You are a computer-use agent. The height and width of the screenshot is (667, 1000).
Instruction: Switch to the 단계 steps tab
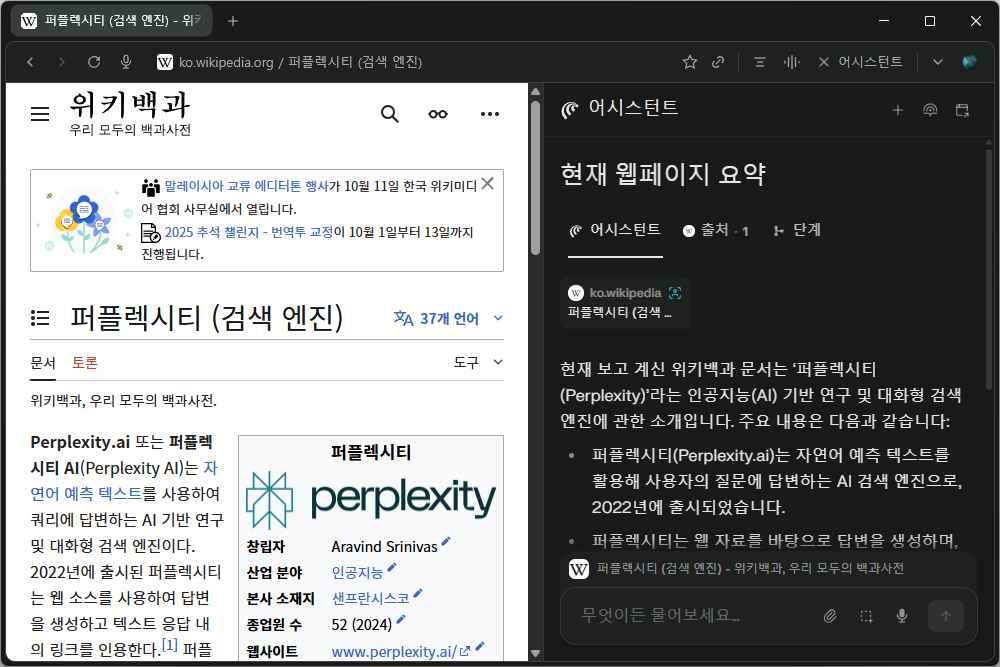coord(797,230)
